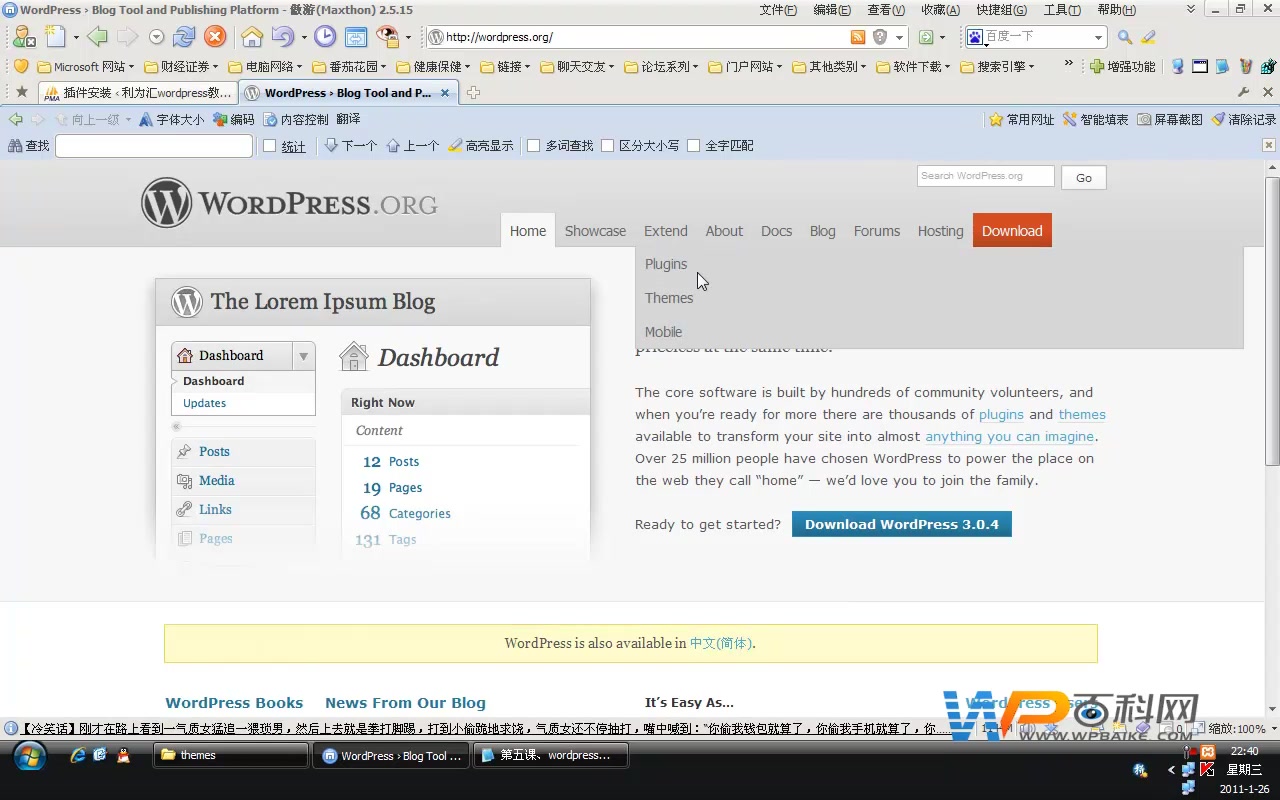The height and width of the screenshot is (800, 1280).
Task: Click the Undo closed tab icon
Action: point(283,37)
